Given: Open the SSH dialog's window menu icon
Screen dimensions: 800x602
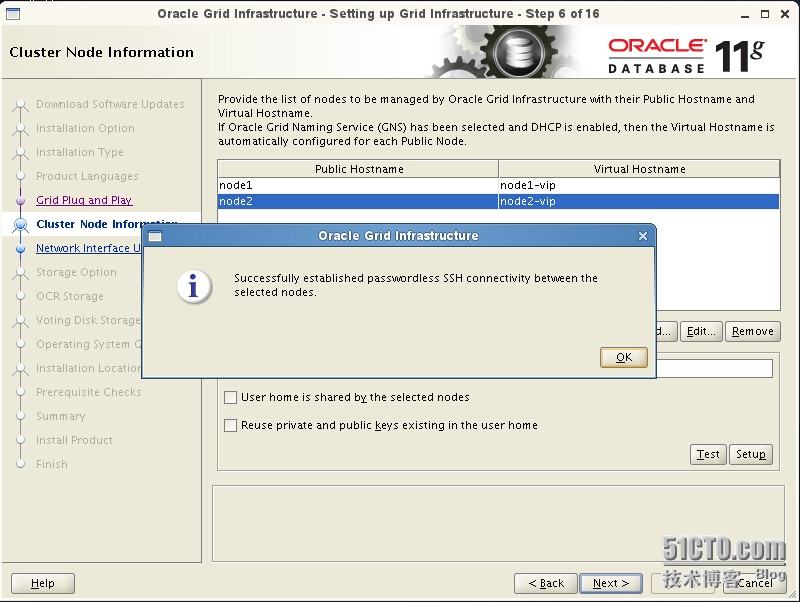Looking at the screenshot, I should tap(155, 236).
